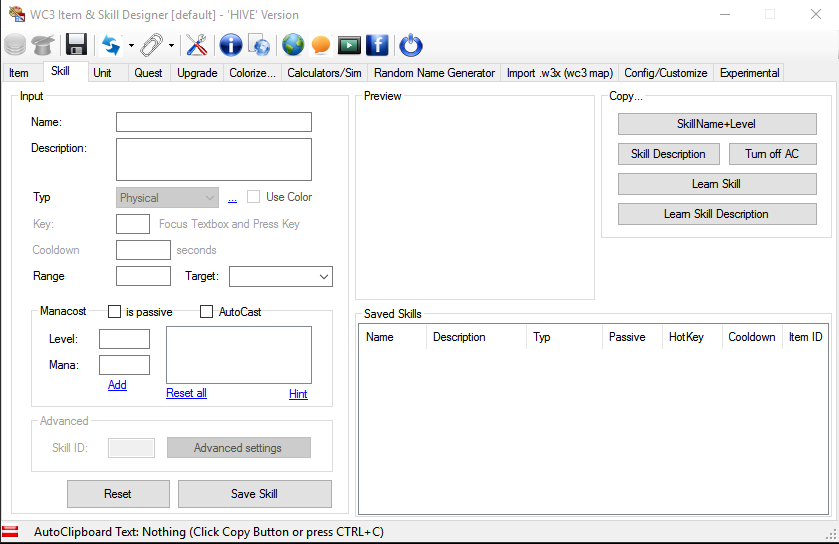Open the Facebook icon in the toolbar
Screen dimensions: 839x544
[377, 45]
